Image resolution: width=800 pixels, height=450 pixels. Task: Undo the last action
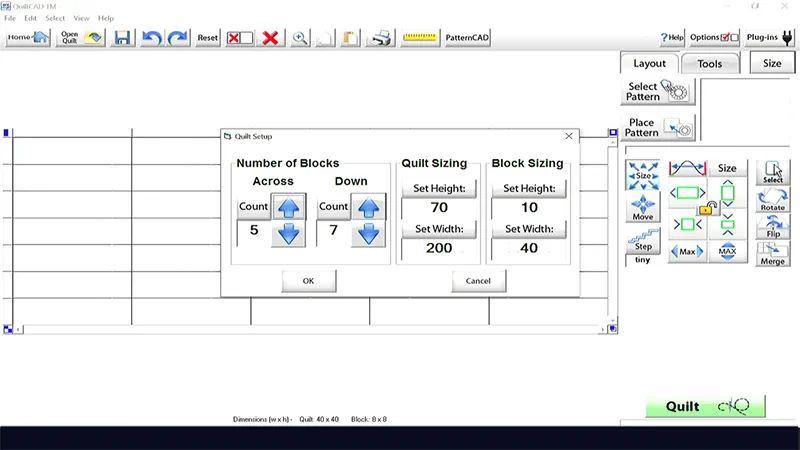(152, 38)
